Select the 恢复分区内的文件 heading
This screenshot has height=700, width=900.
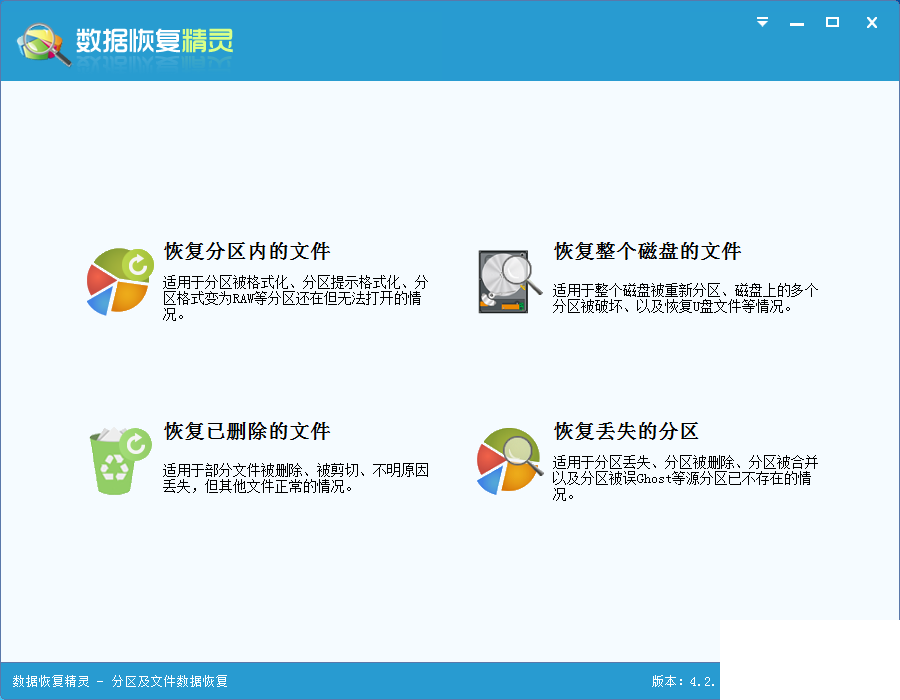(247, 251)
